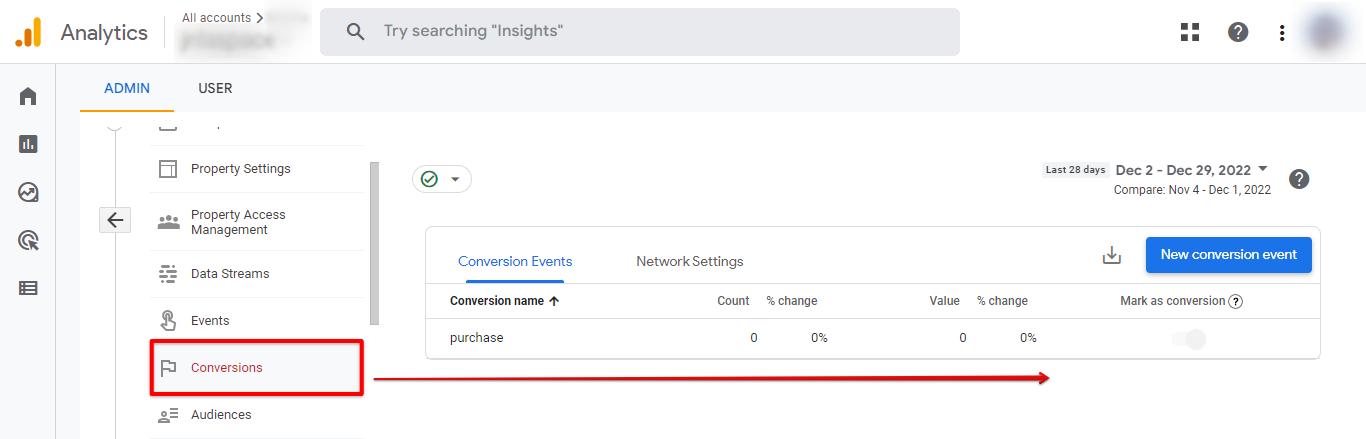
Task: Open the help question mark in header
Action: [x=1238, y=32]
